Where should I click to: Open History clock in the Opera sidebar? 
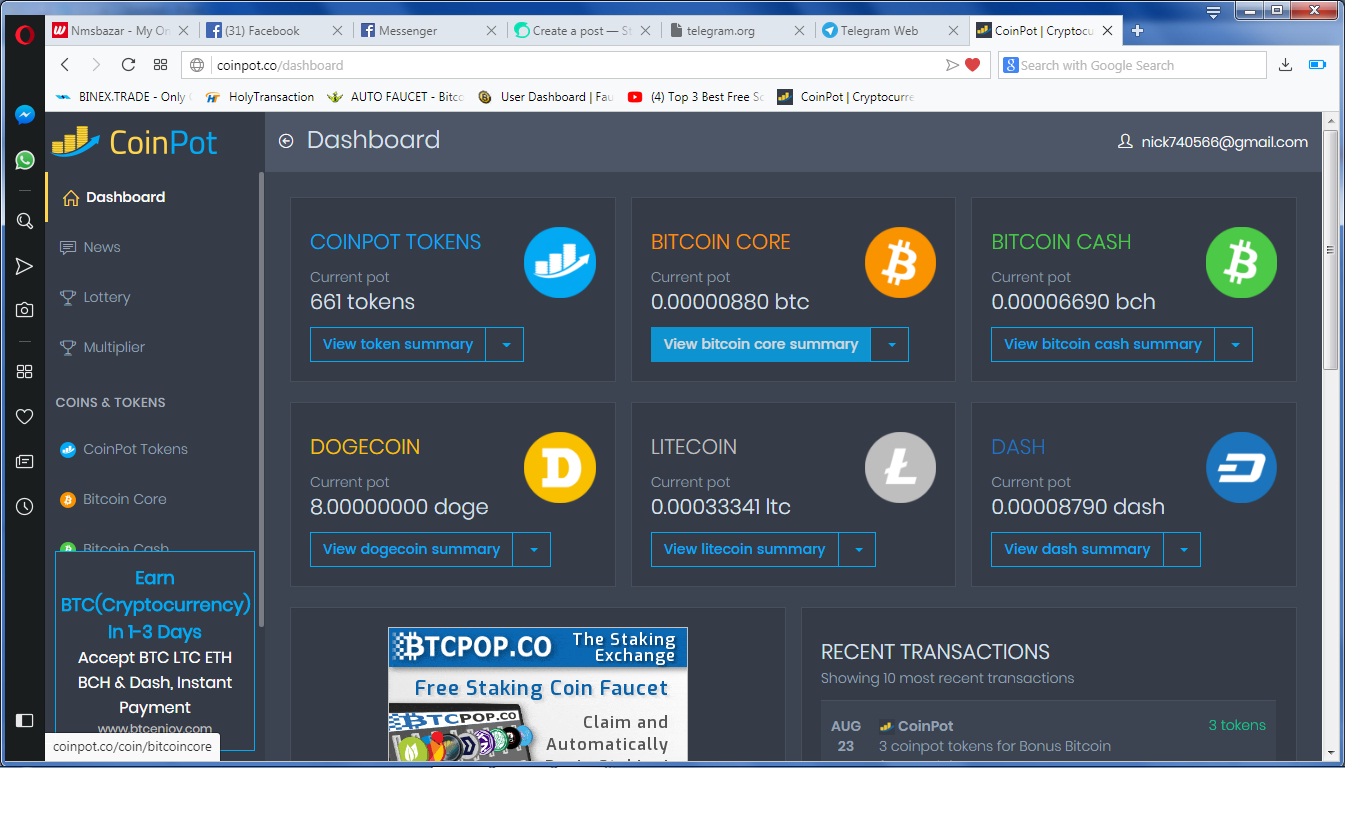coord(25,507)
